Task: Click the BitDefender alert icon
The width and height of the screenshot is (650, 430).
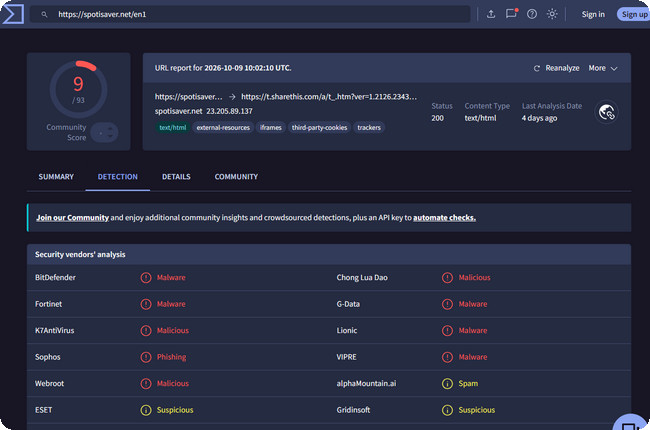Action: pos(146,277)
